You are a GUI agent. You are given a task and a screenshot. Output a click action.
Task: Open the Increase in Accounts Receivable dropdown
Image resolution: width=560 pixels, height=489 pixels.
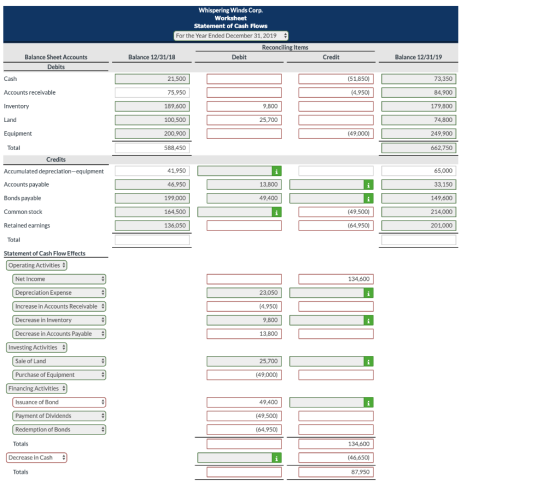(x=59, y=306)
